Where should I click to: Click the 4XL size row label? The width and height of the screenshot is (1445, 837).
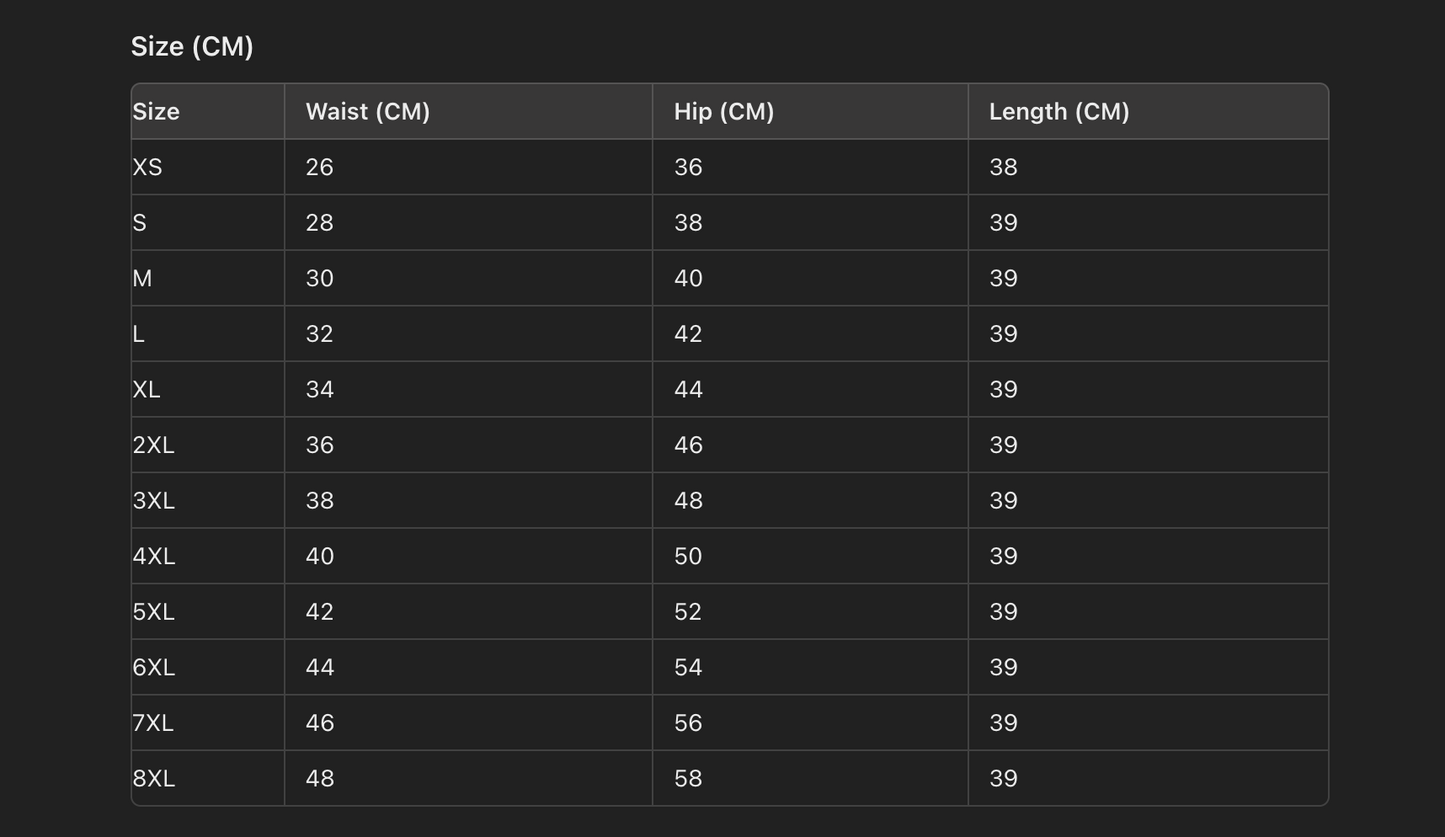coord(153,557)
